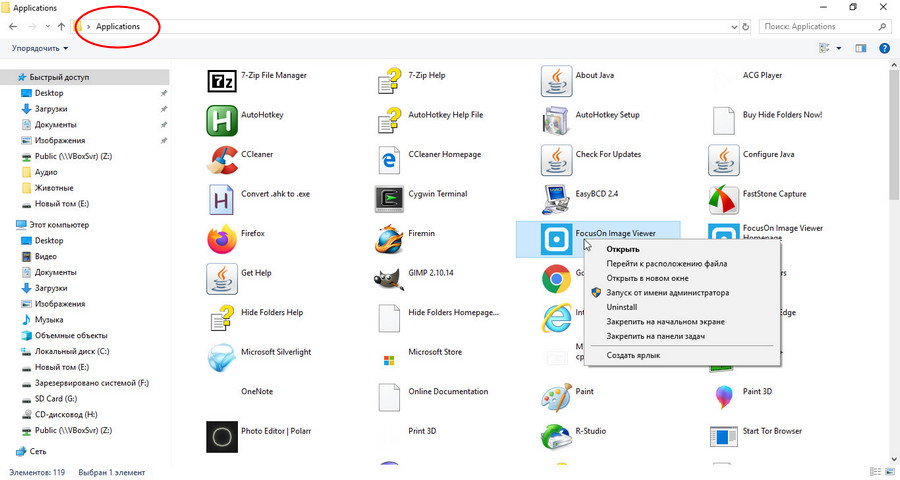Go back with the Back arrow
Screen dimensions: 900x480
click(x=13, y=26)
